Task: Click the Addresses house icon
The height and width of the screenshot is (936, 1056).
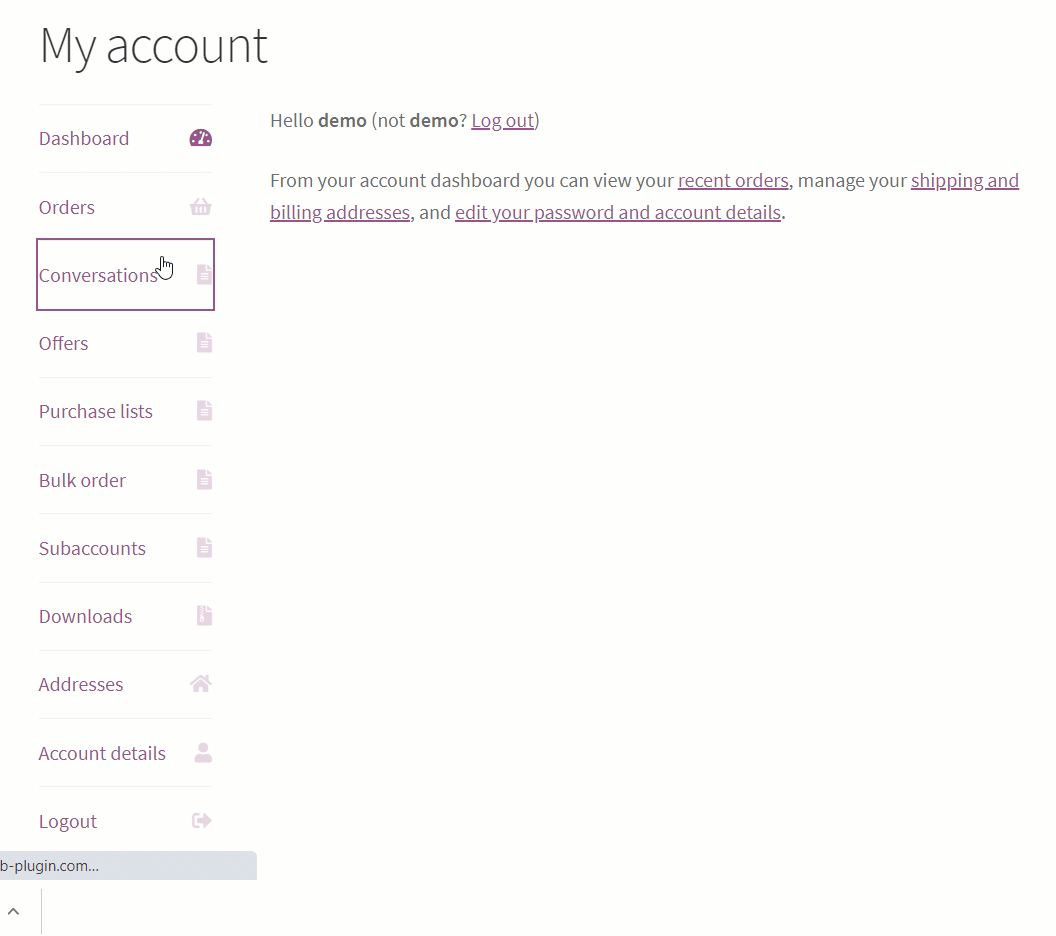Action: (201, 684)
